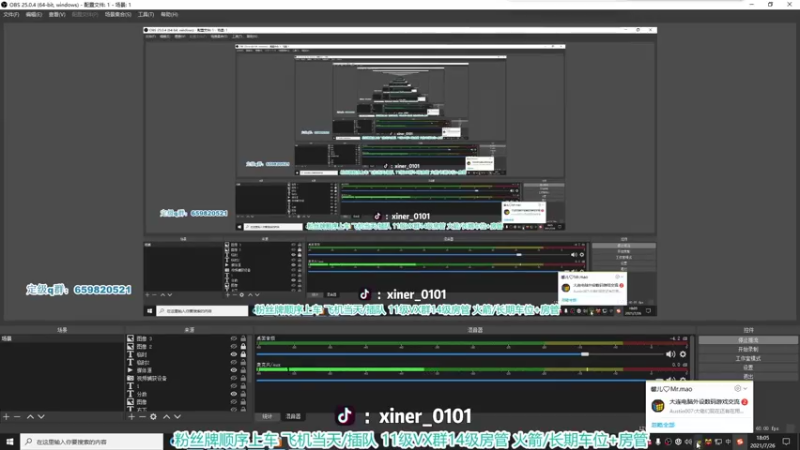Select the 视频捕获设备 source row

click(x=187, y=379)
